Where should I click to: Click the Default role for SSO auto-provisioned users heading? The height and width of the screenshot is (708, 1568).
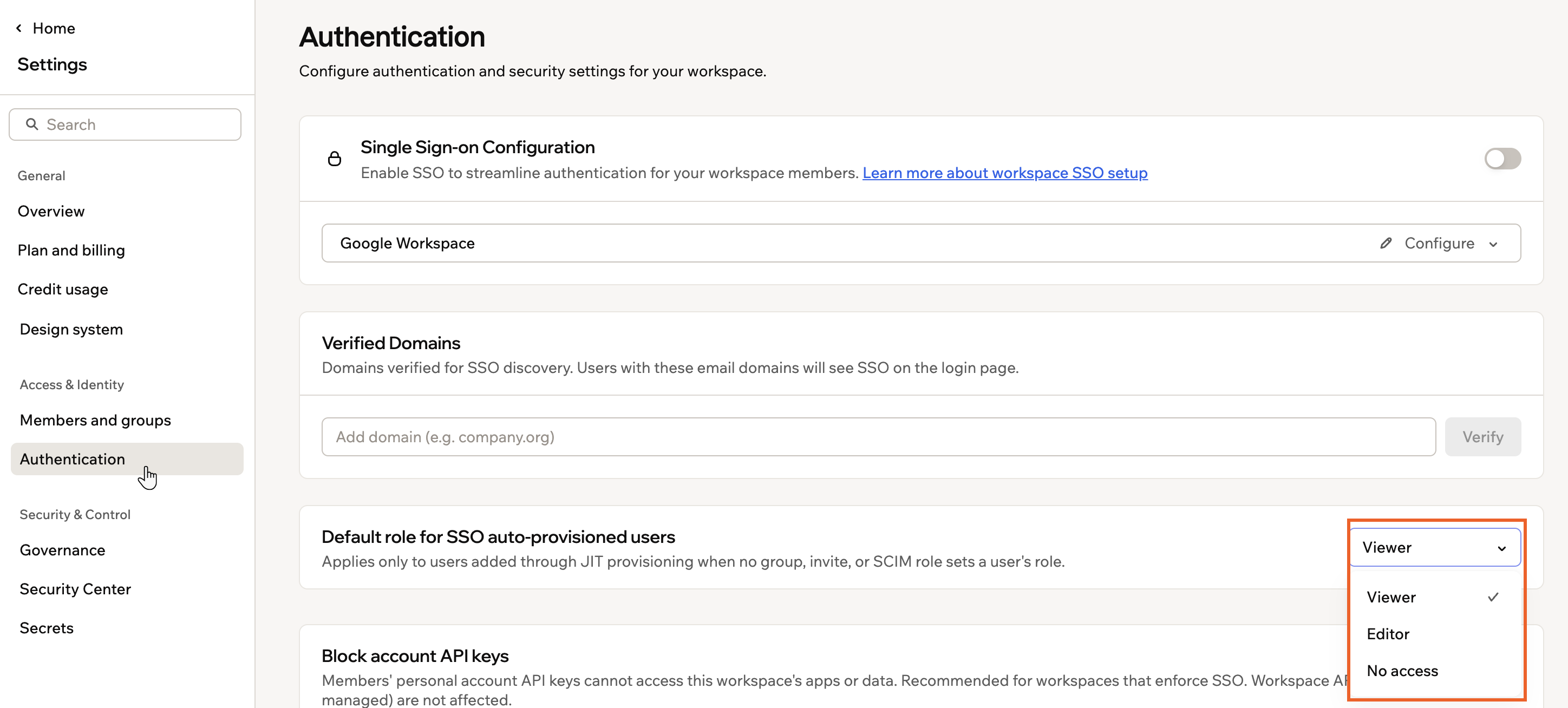click(498, 536)
